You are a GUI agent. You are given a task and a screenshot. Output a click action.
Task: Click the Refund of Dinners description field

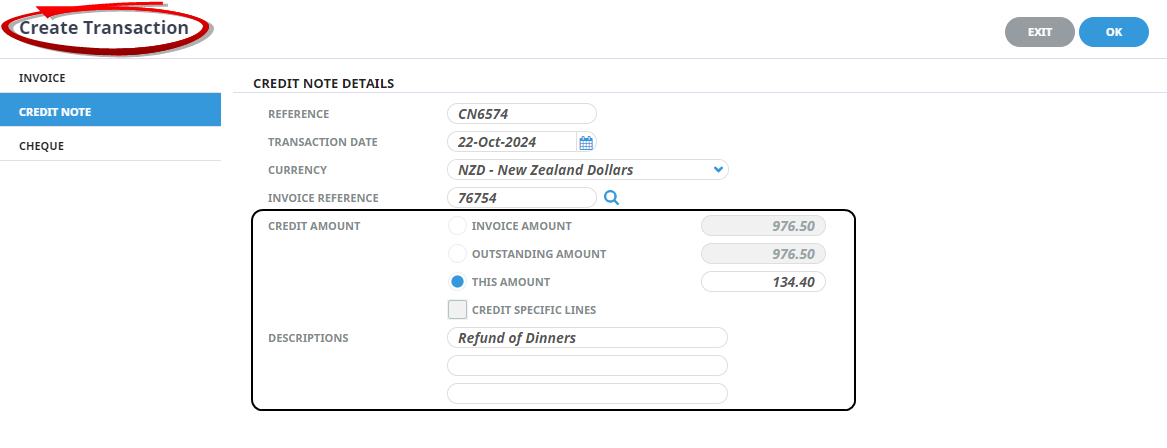pyautogui.click(x=587, y=338)
